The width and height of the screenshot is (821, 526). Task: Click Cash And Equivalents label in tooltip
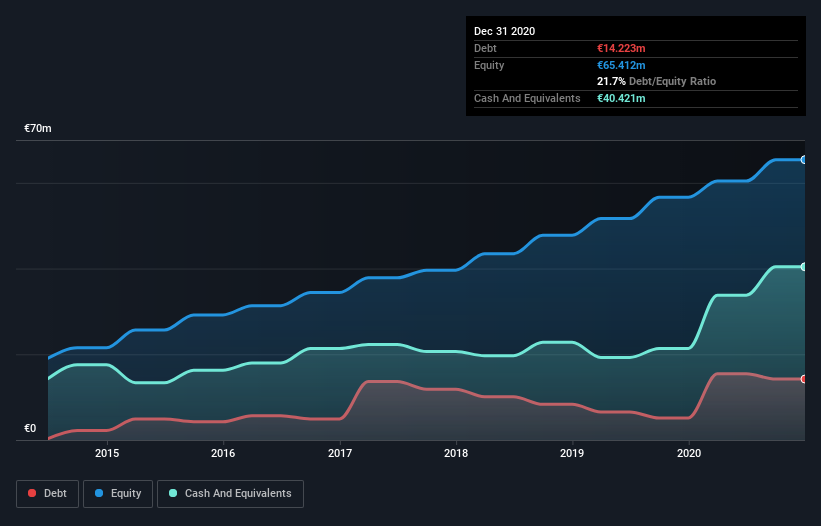click(x=527, y=98)
